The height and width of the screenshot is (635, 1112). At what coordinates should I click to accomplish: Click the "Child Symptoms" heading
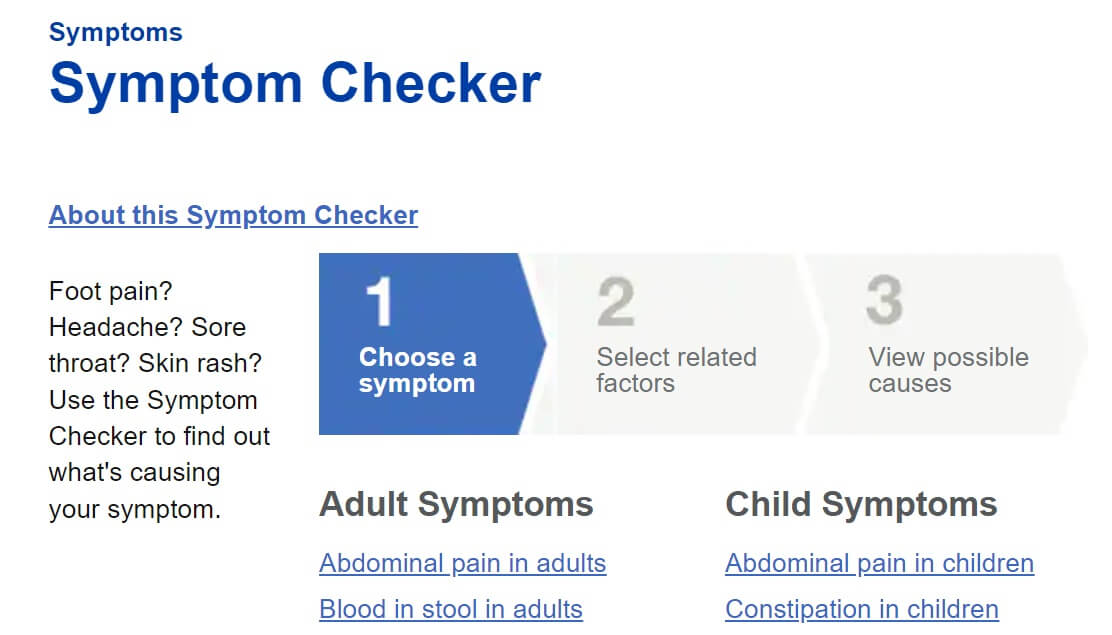861,504
